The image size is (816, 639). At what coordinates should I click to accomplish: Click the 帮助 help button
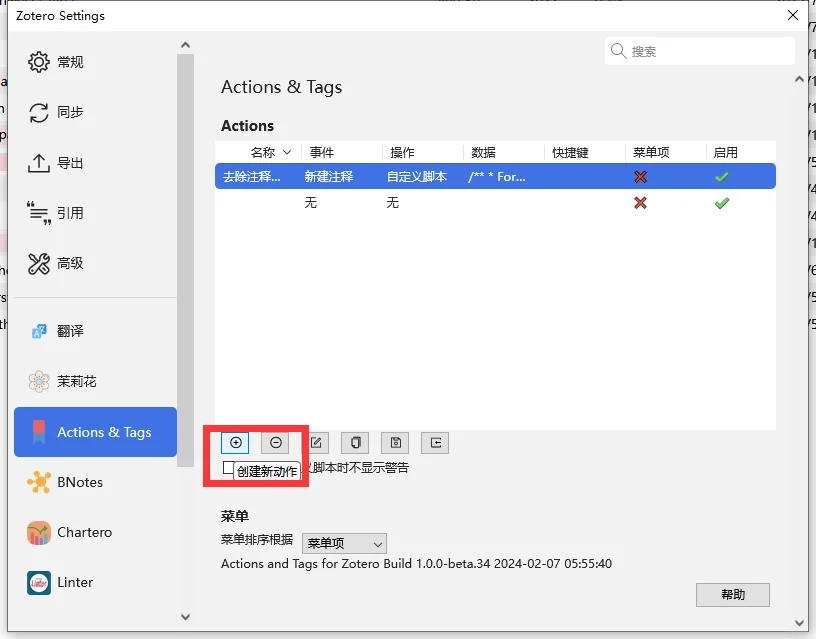733,594
